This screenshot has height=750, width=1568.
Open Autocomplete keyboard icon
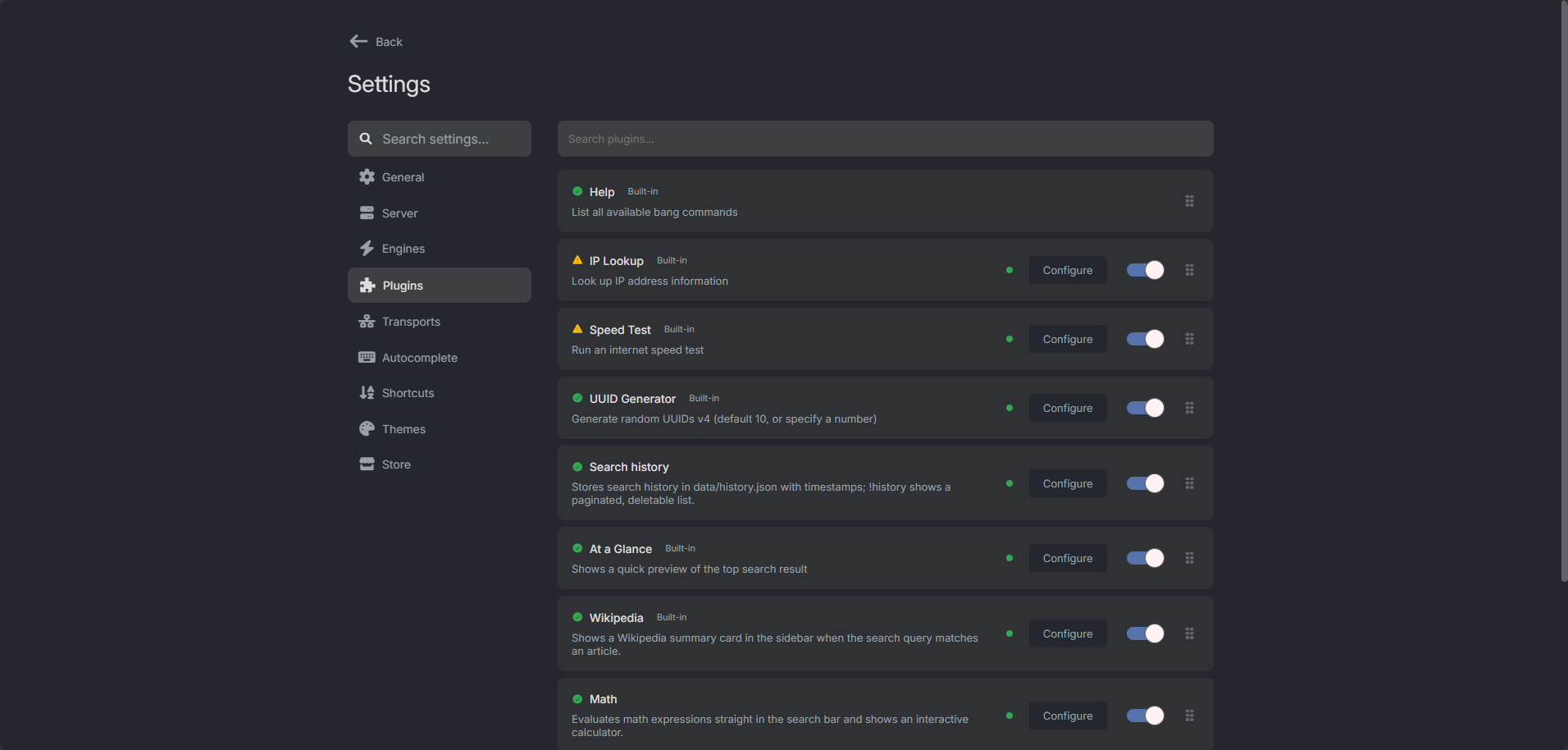pyautogui.click(x=367, y=357)
